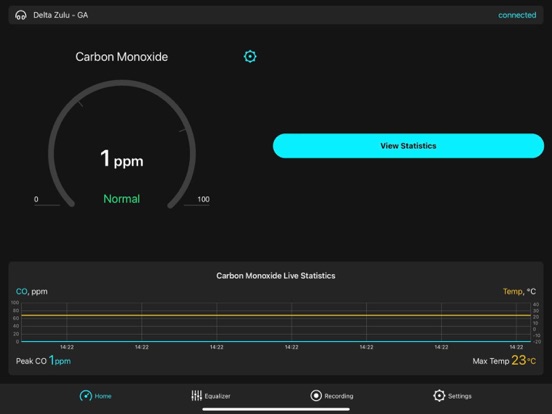Viewport: 552px width, 414px height.
Task: Tap the Recording circle icon
Action: (316, 396)
